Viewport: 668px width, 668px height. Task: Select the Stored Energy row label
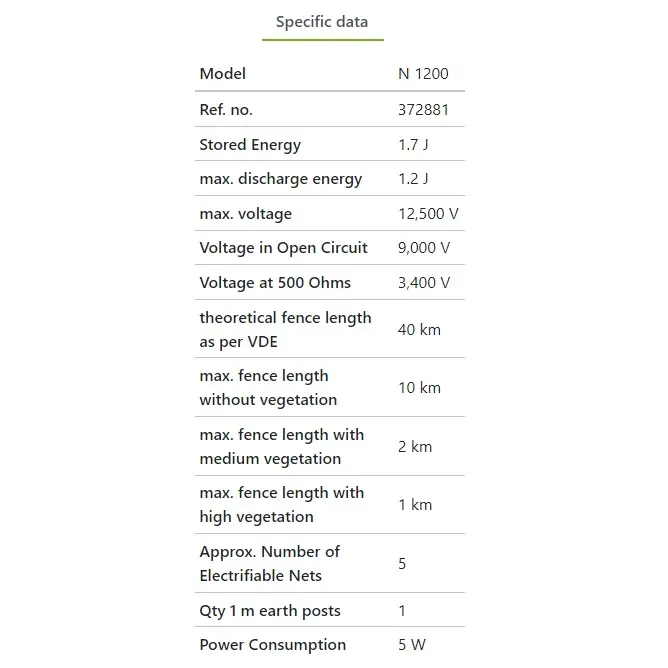point(250,145)
